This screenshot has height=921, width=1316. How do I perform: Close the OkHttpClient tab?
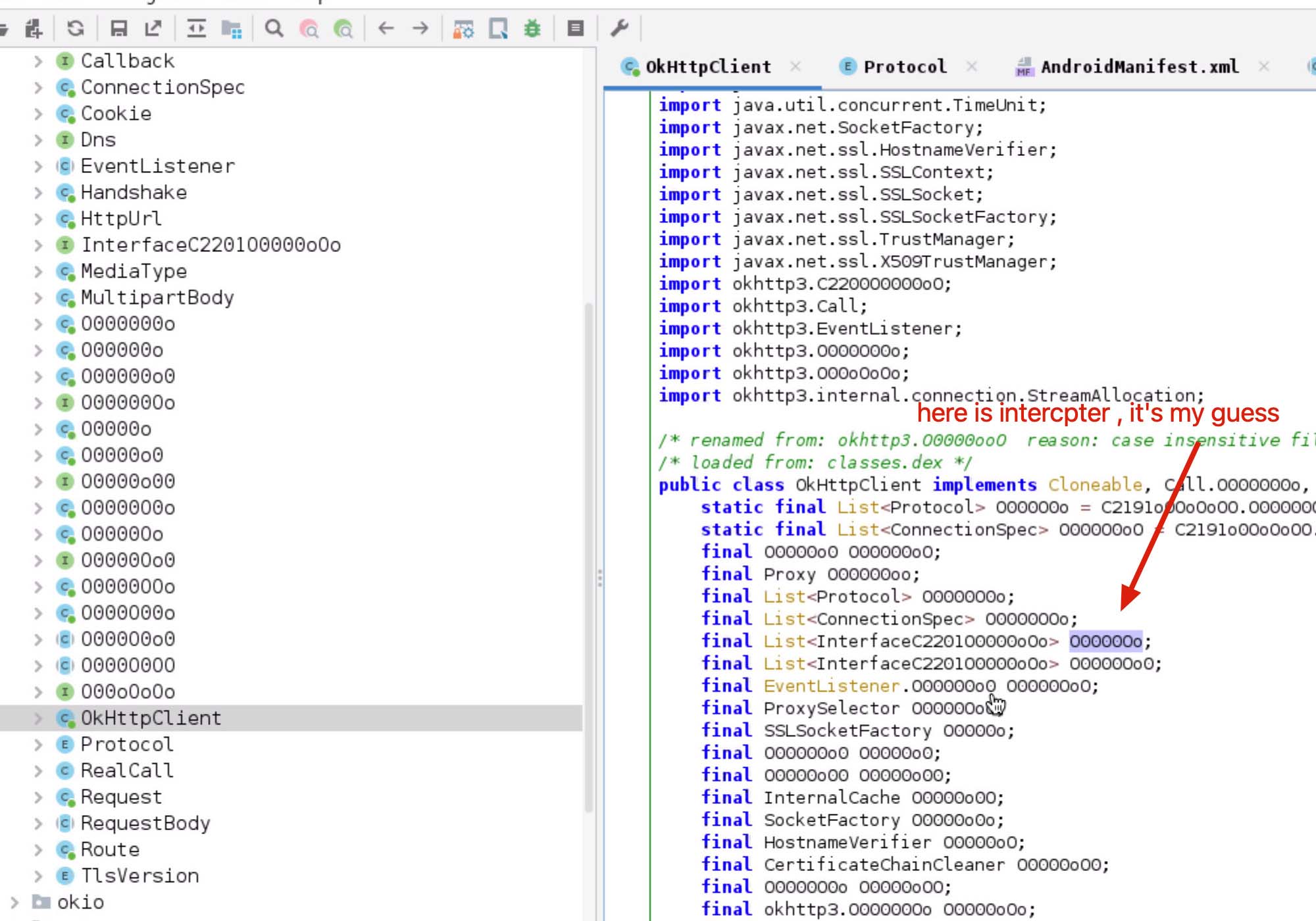pyautogui.click(x=796, y=66)
